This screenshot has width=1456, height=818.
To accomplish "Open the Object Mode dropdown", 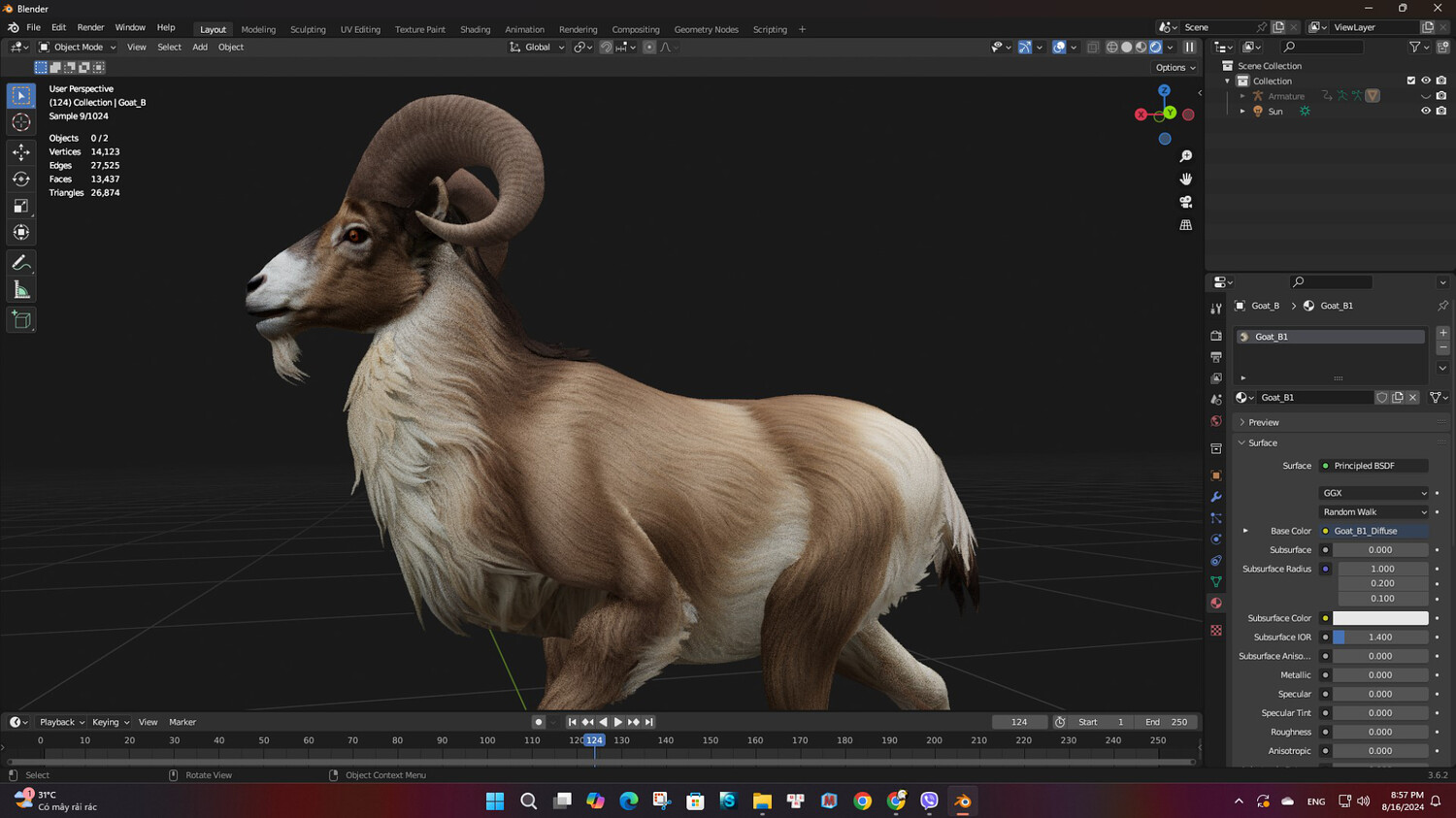I will tap(78, 47).
